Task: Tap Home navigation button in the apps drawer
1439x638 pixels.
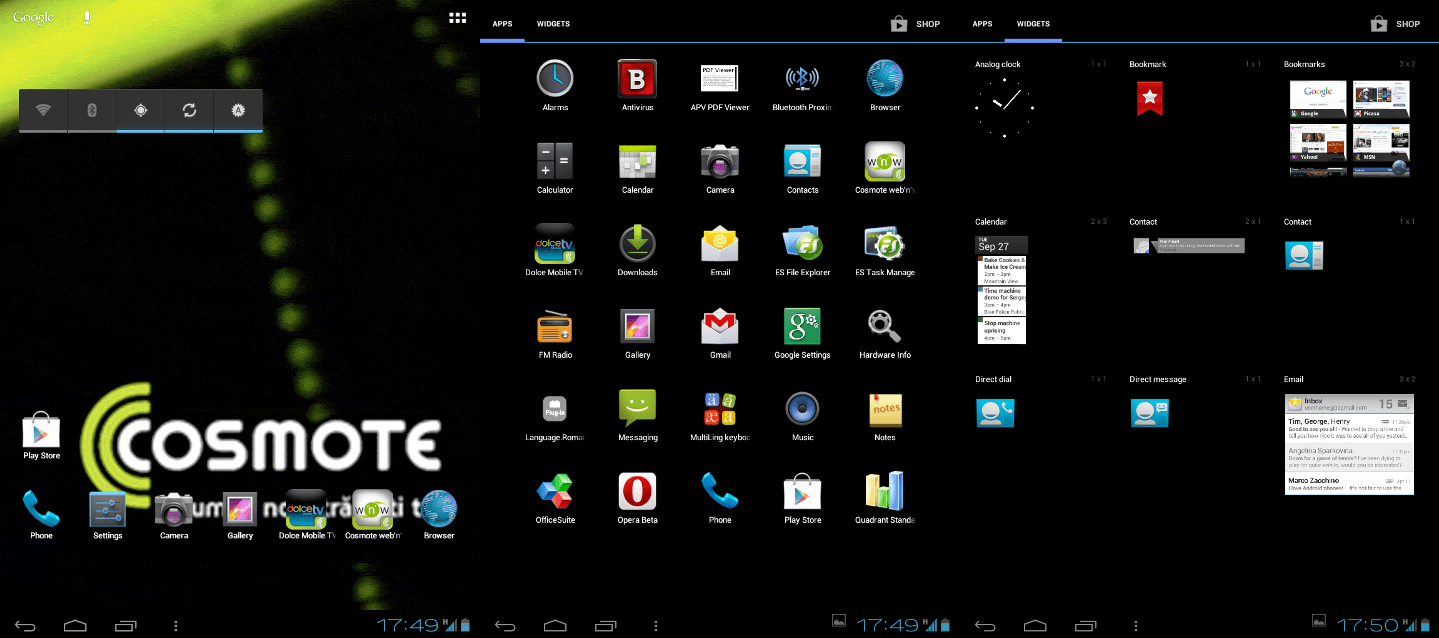Action: (x=555, y=626)
